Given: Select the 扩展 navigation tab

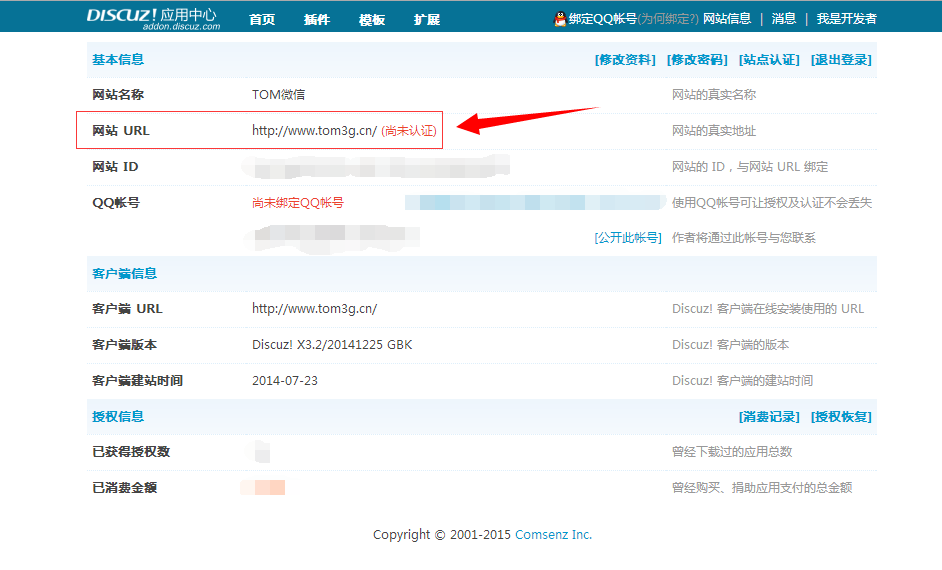Looking at the screenshot, I should coord(427,19).
